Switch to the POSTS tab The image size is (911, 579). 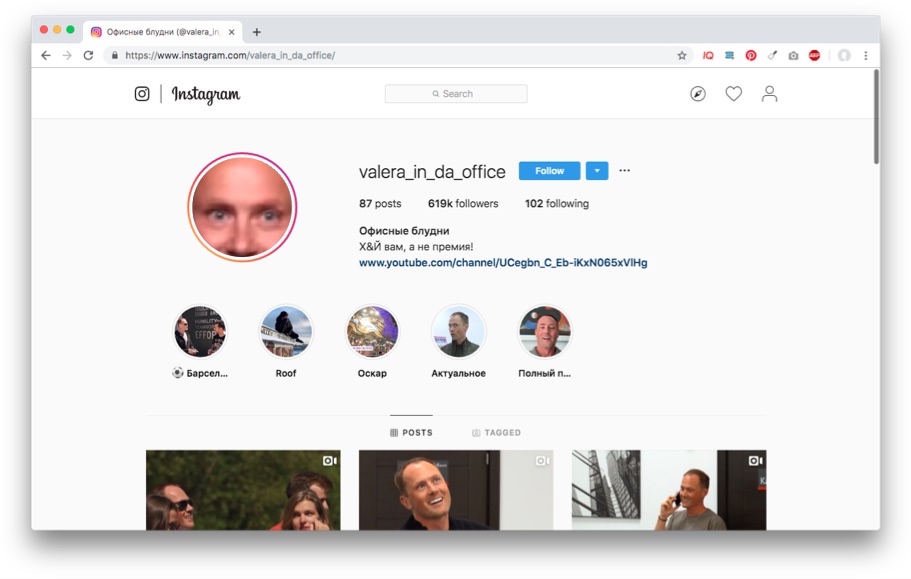tap(411, 433)
